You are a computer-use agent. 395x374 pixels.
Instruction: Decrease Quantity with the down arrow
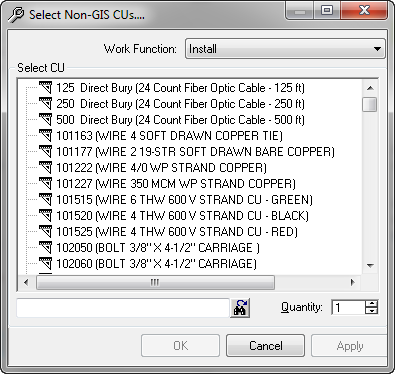tap(371, 311)
